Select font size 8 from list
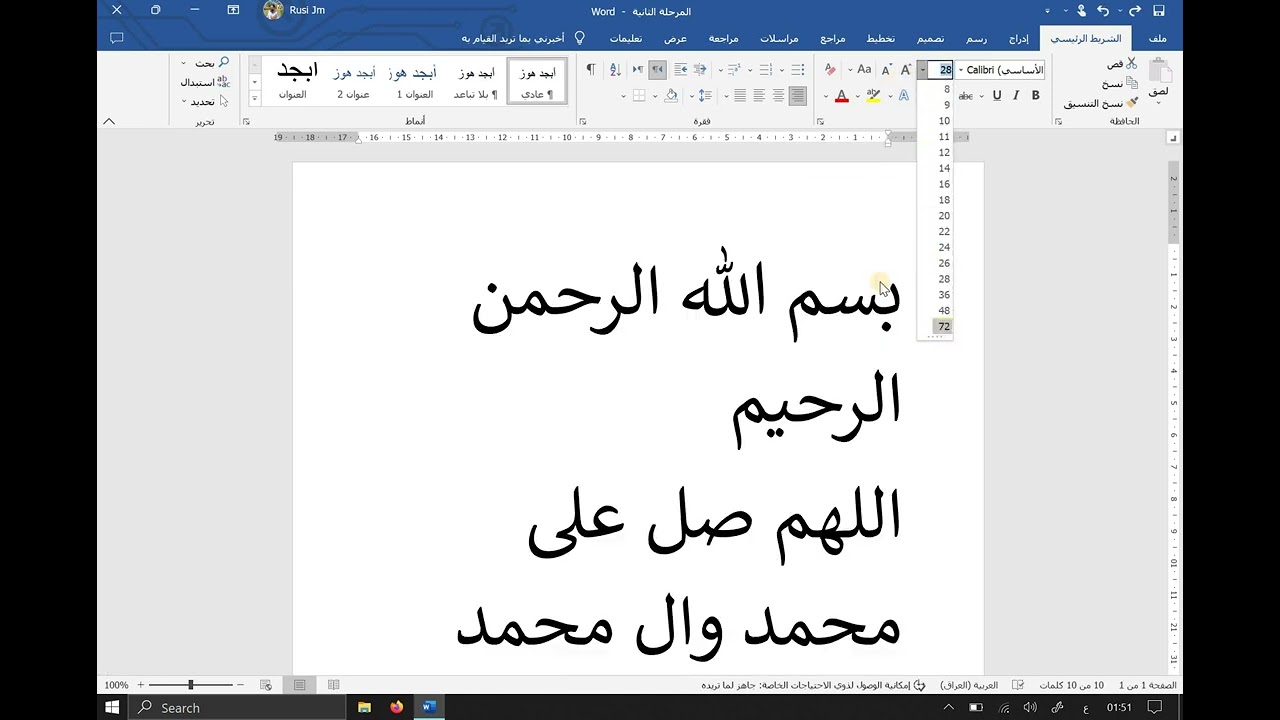The width and height of the screenshot is (1280, 720). (x=936, y=89)
